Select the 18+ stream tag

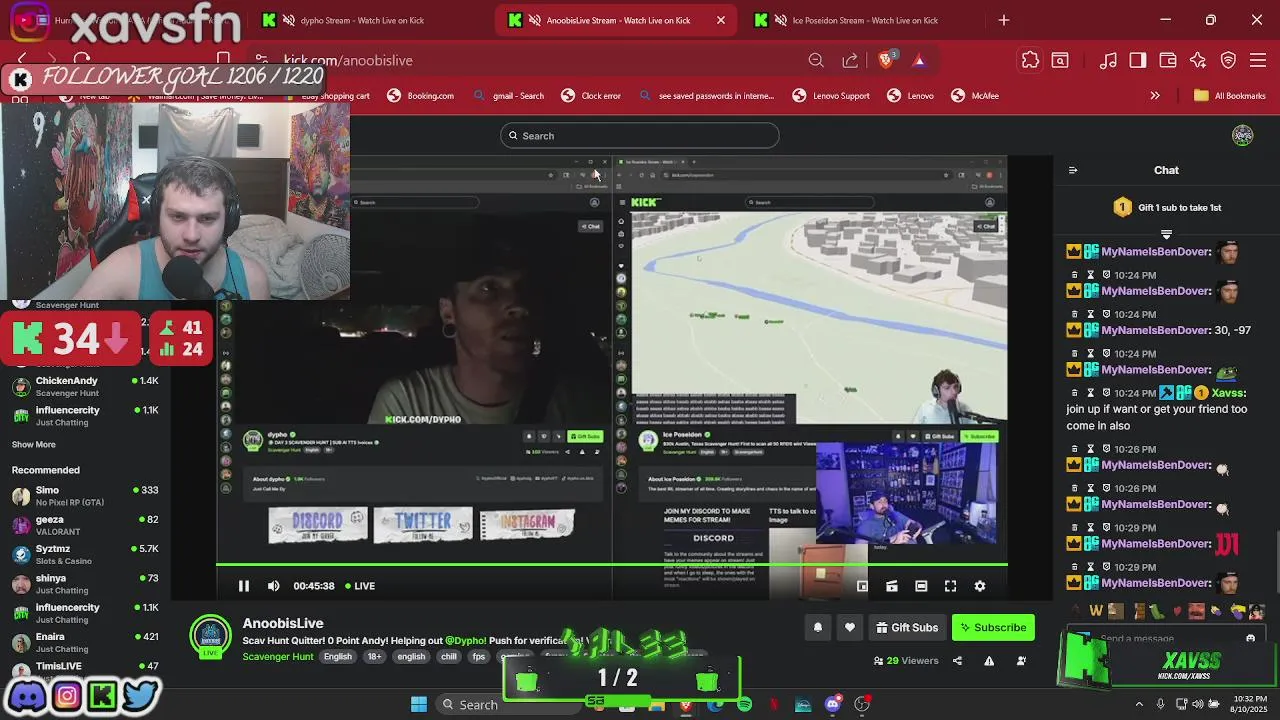[x=374, y=657]
